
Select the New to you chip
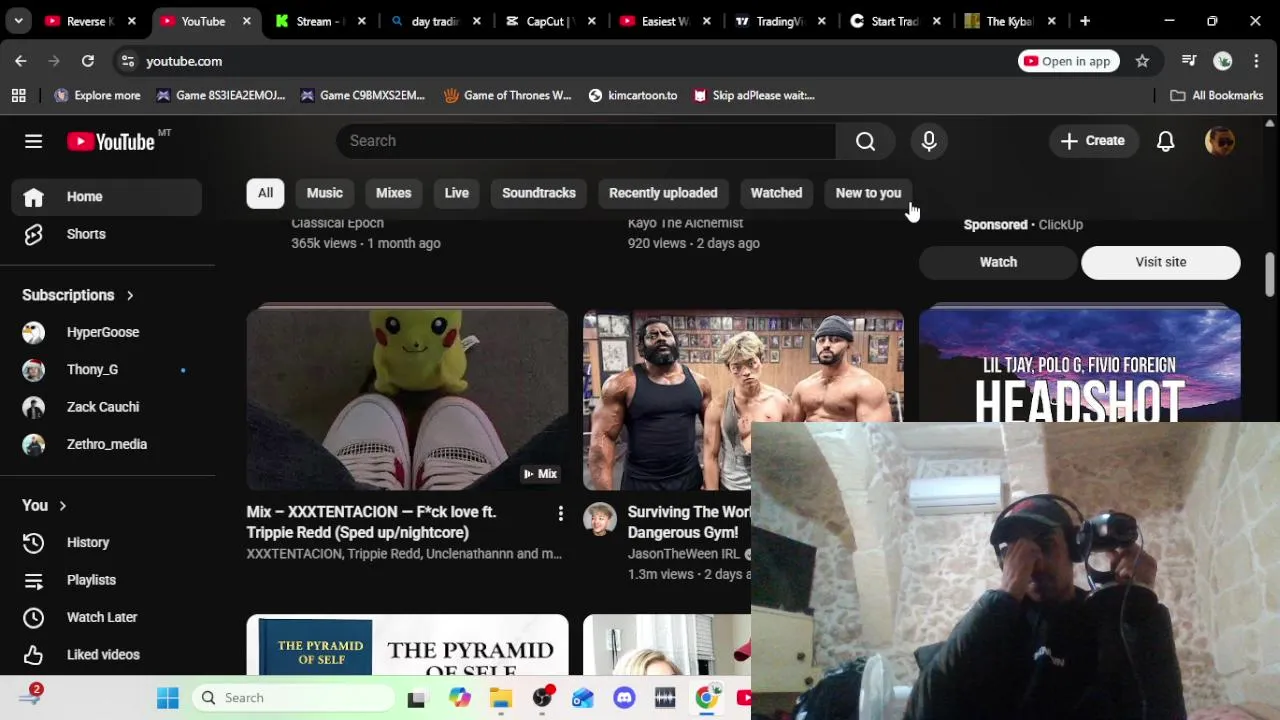[x=868, y=193]
